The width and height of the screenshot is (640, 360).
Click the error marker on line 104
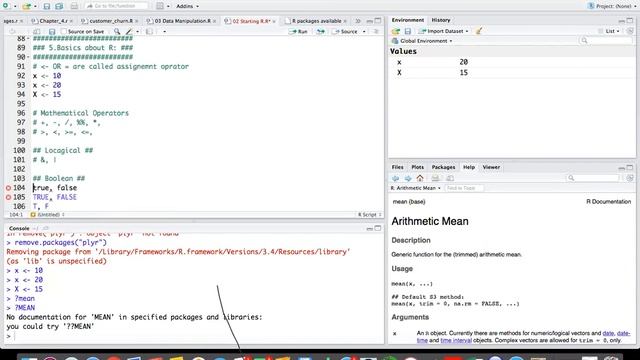(x=8, y=188)
